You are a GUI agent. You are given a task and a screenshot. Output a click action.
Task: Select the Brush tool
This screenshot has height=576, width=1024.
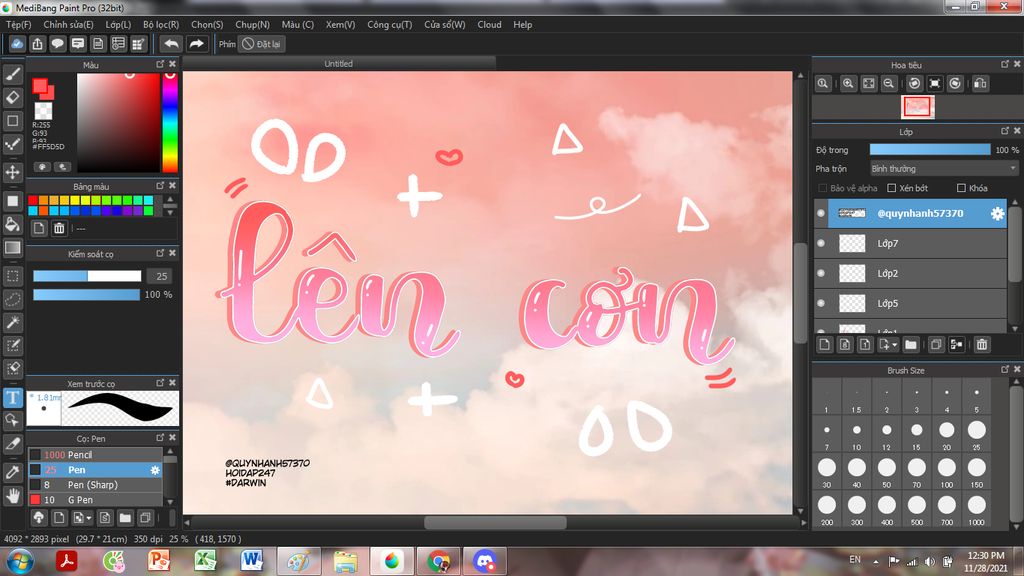[12, 74]
